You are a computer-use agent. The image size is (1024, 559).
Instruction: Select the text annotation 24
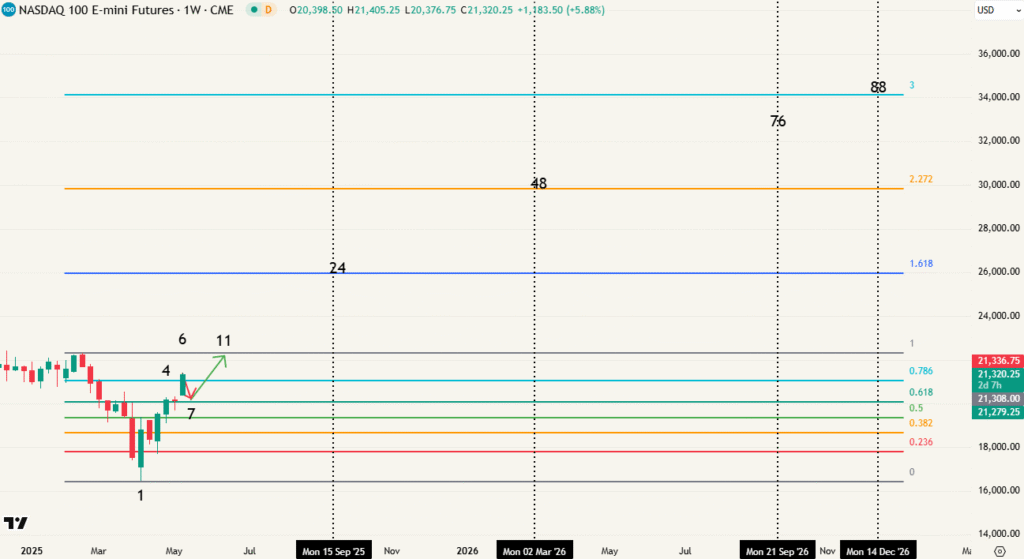tap(338, 268)
